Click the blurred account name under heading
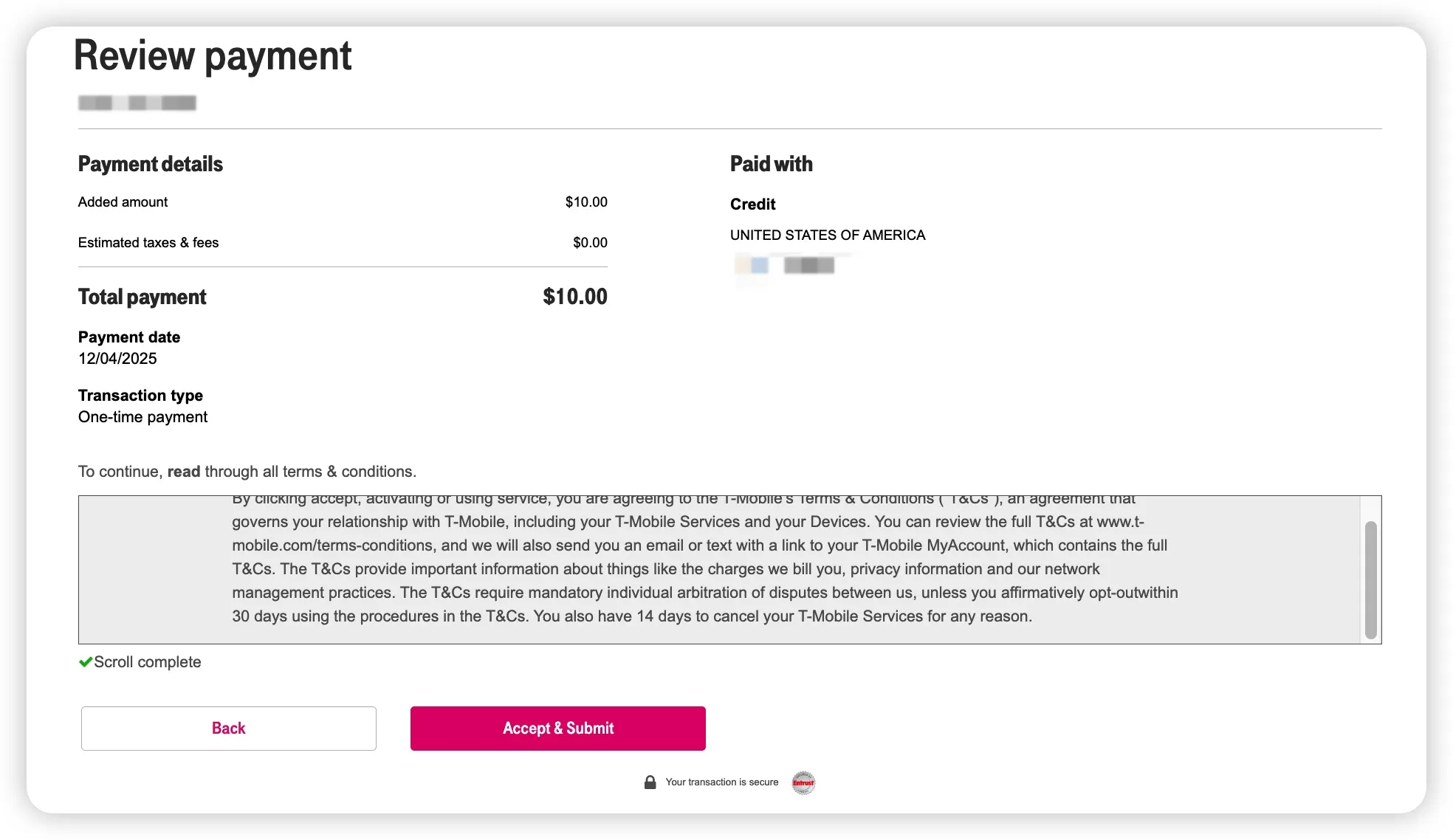Viewport: 1453px width, 840px height. tap(137, 103)
